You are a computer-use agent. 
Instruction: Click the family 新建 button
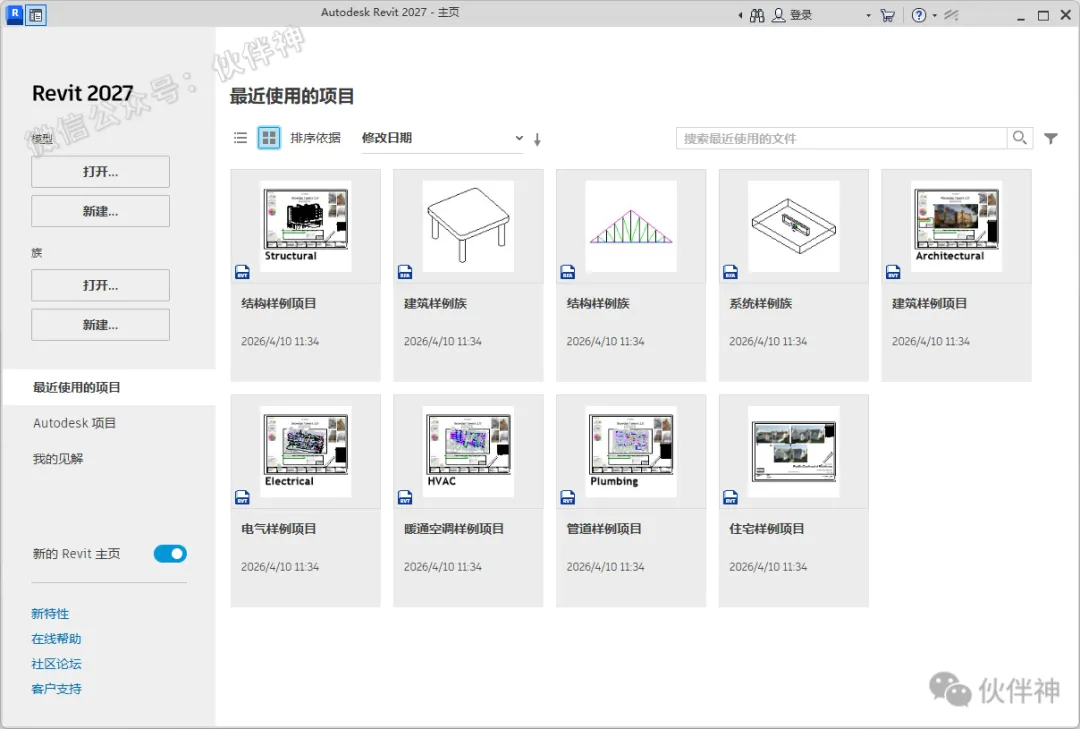click(101, 325)
